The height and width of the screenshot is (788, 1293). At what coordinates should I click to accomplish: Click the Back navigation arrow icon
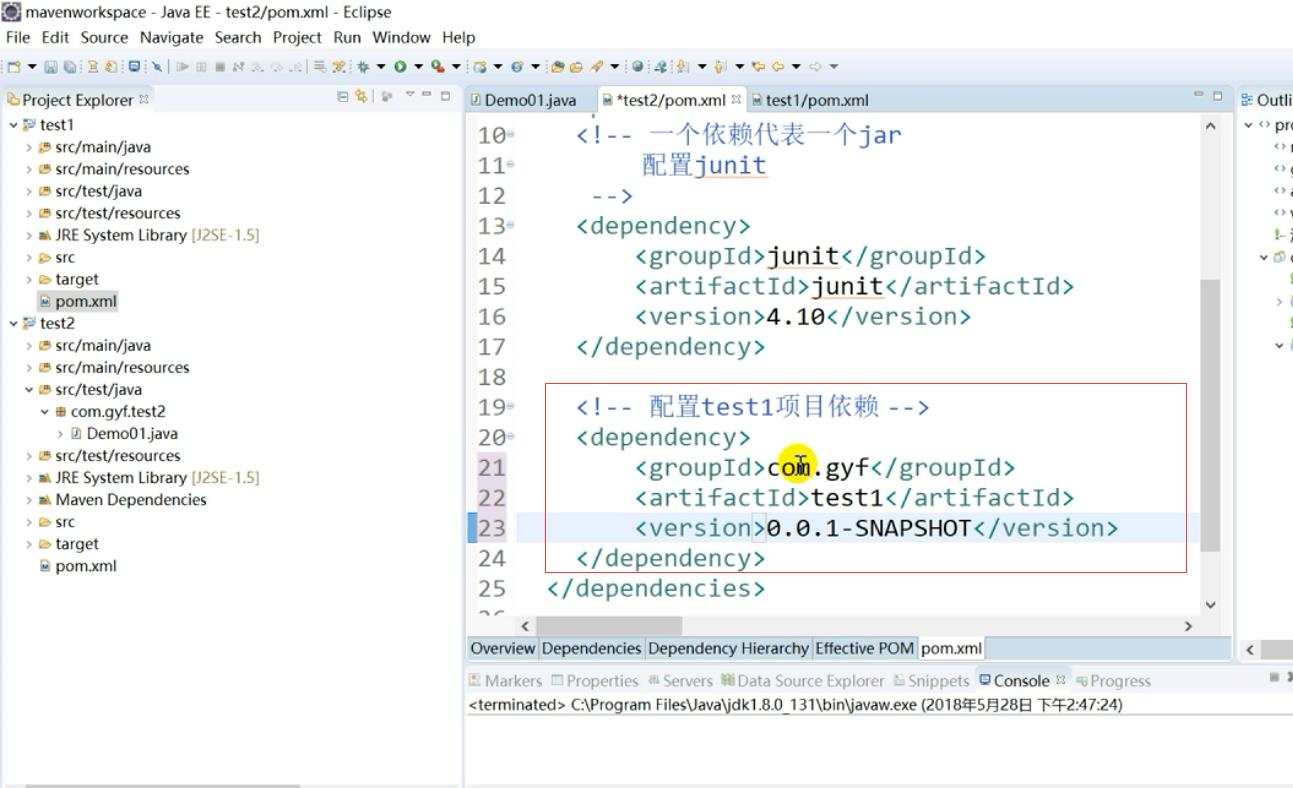pos(777,67)
